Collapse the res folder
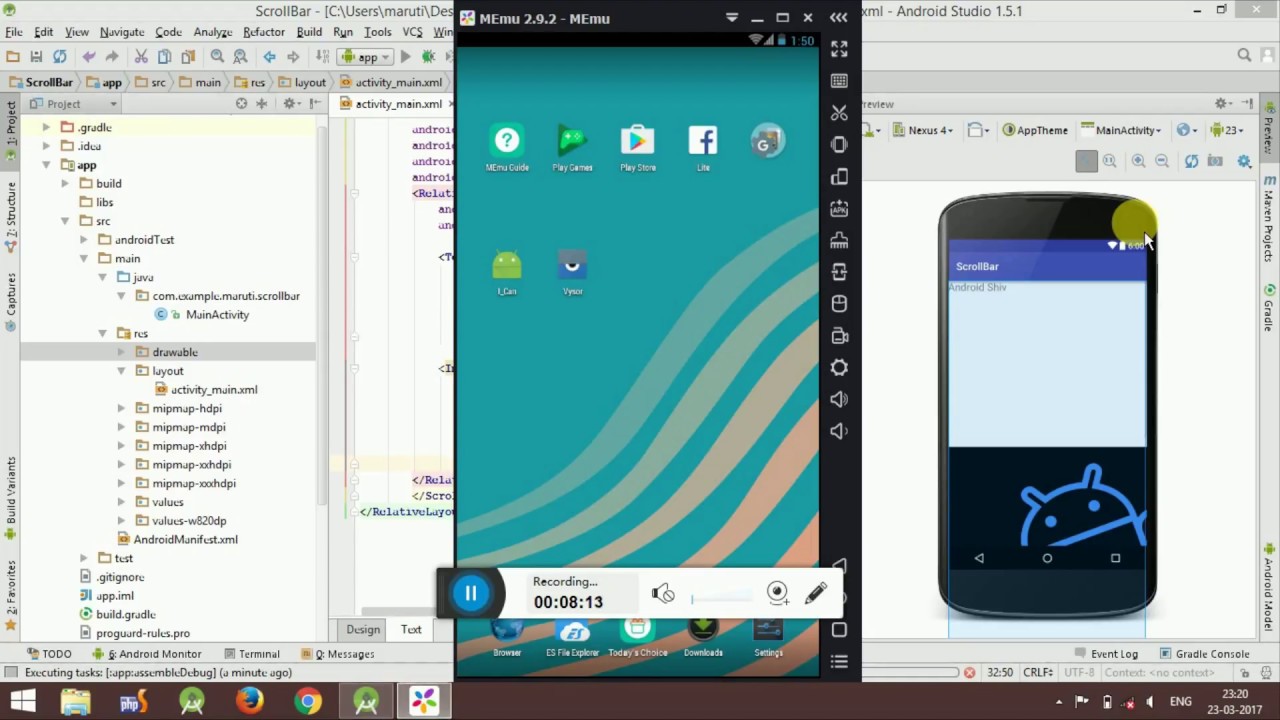Screen dimensions: 1280x720 tap(102, 333)
